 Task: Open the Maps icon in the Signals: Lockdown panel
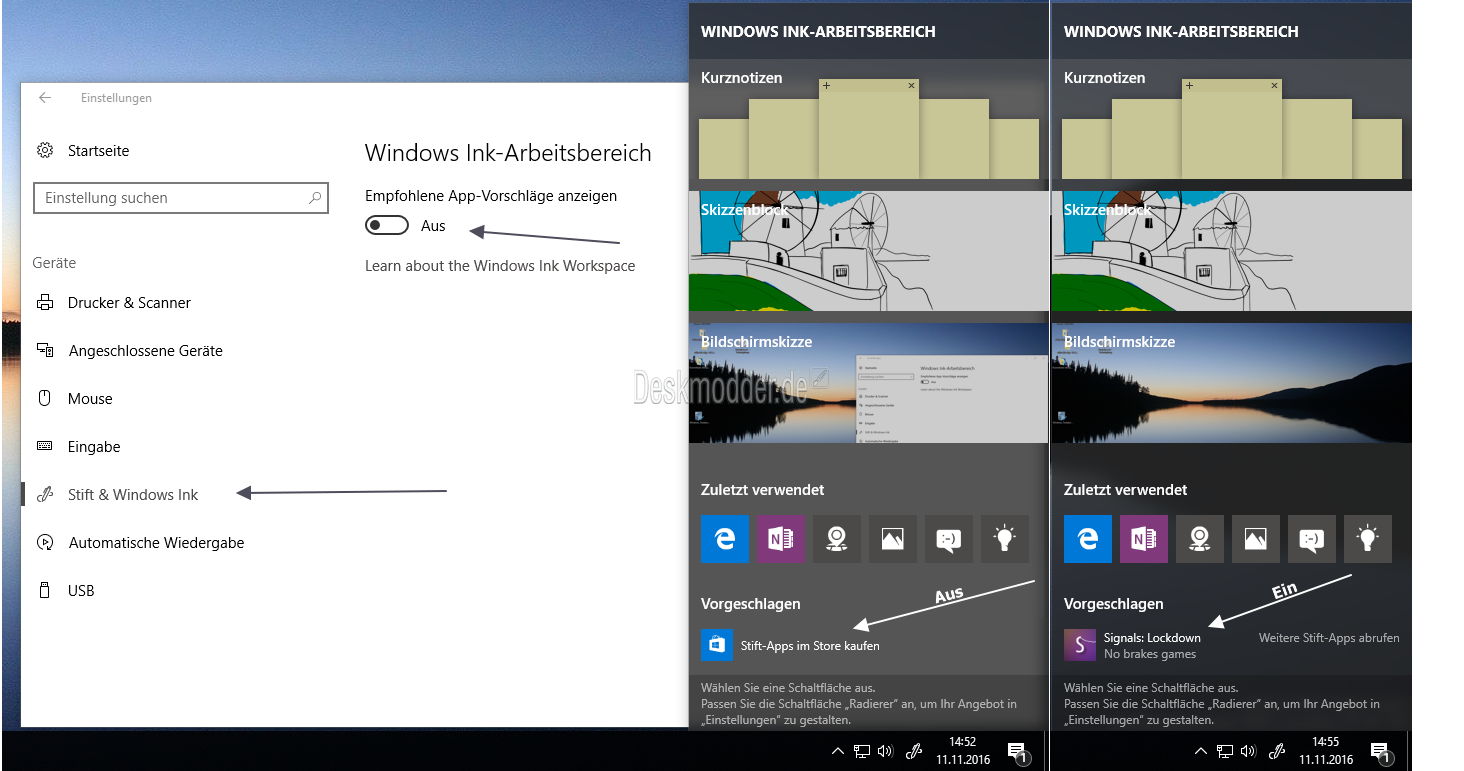(1200, 539)
